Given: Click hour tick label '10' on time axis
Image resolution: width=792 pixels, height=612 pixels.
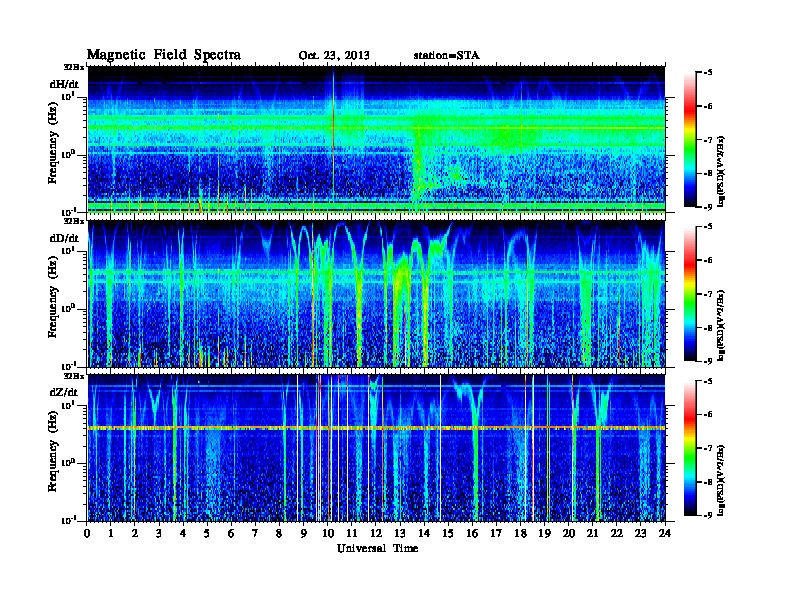Looking at the screenshot, I should (328, 533).
